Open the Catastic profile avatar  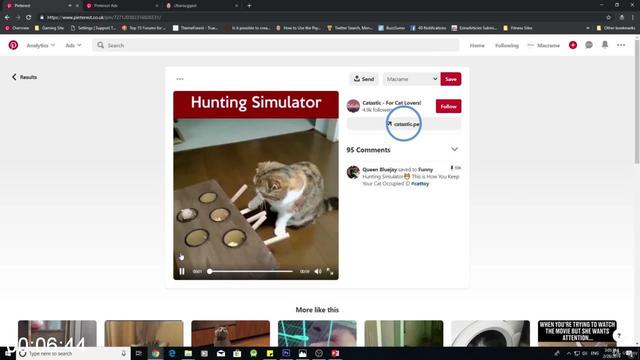pos(353,106)
